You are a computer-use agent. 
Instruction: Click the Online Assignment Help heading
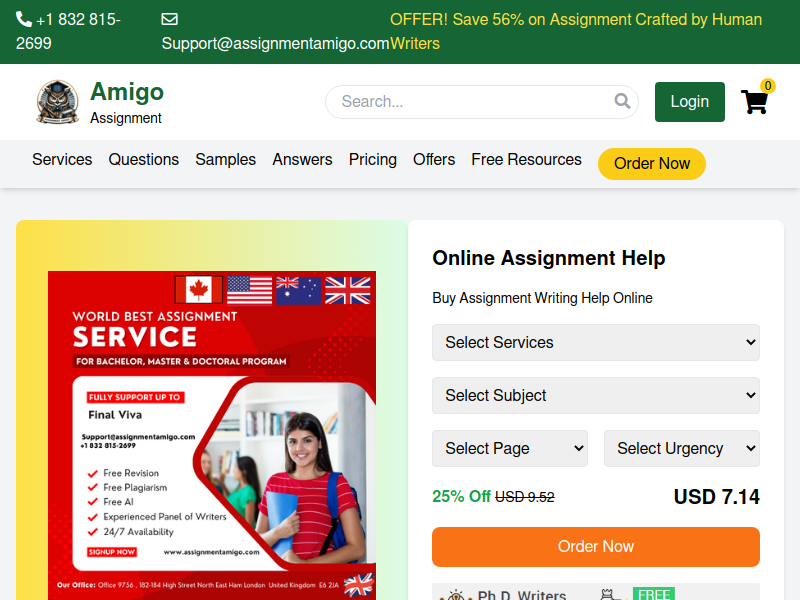(x=548, y=258)
